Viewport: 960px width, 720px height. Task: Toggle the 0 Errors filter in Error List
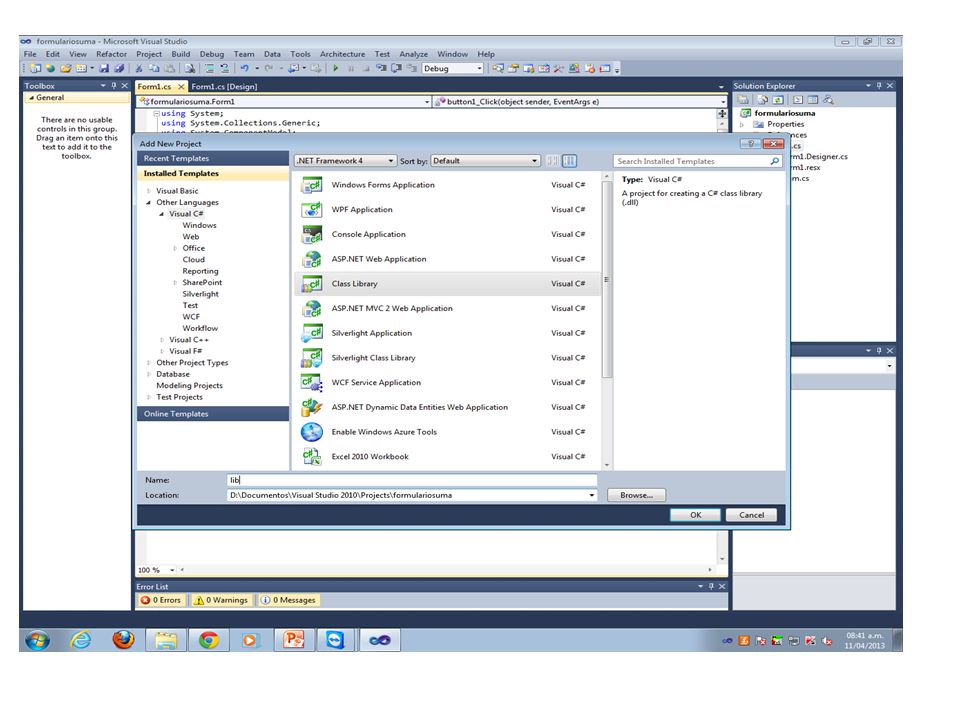coord(161,601)
